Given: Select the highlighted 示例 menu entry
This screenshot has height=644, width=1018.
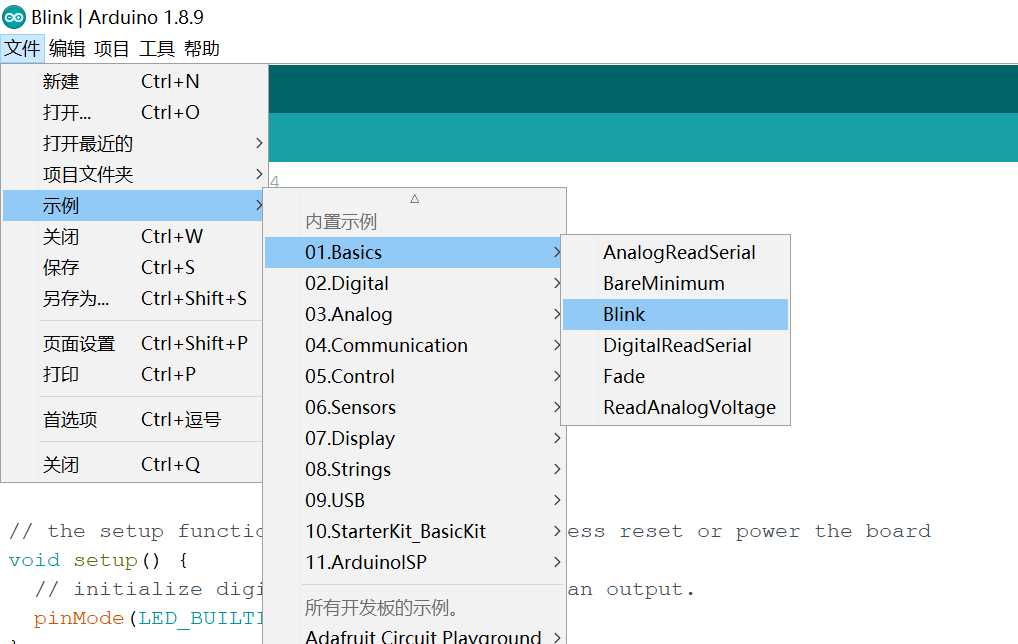Looking at the screenshot, I should click(x=133, y=205).
